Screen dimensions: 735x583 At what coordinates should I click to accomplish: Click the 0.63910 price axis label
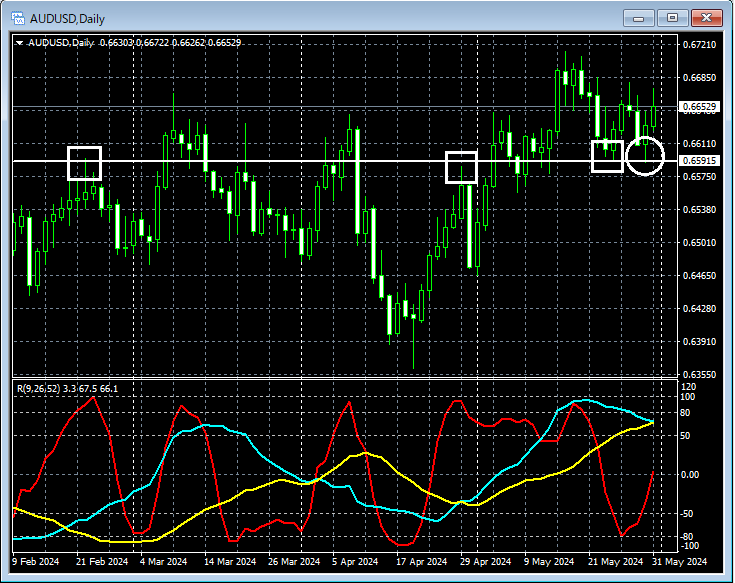coord(699,342)
